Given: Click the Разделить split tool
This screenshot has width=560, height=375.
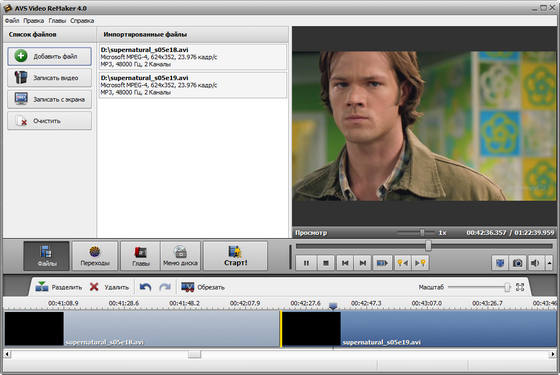Looking at the screenshot, I should click(x=59, y=287).
